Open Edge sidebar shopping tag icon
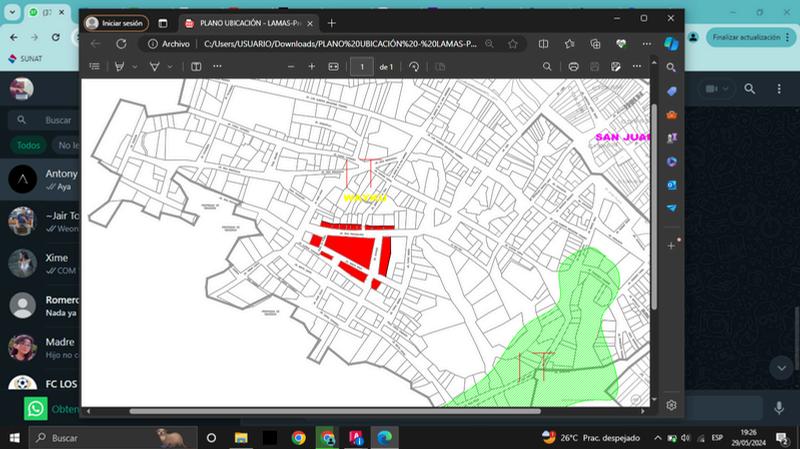Viewport: 800px width, 449px height. 671,91
